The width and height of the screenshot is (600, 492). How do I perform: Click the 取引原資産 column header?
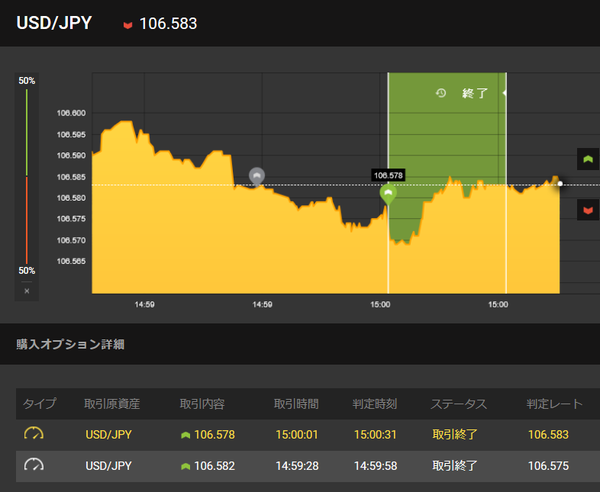point(112,404)
